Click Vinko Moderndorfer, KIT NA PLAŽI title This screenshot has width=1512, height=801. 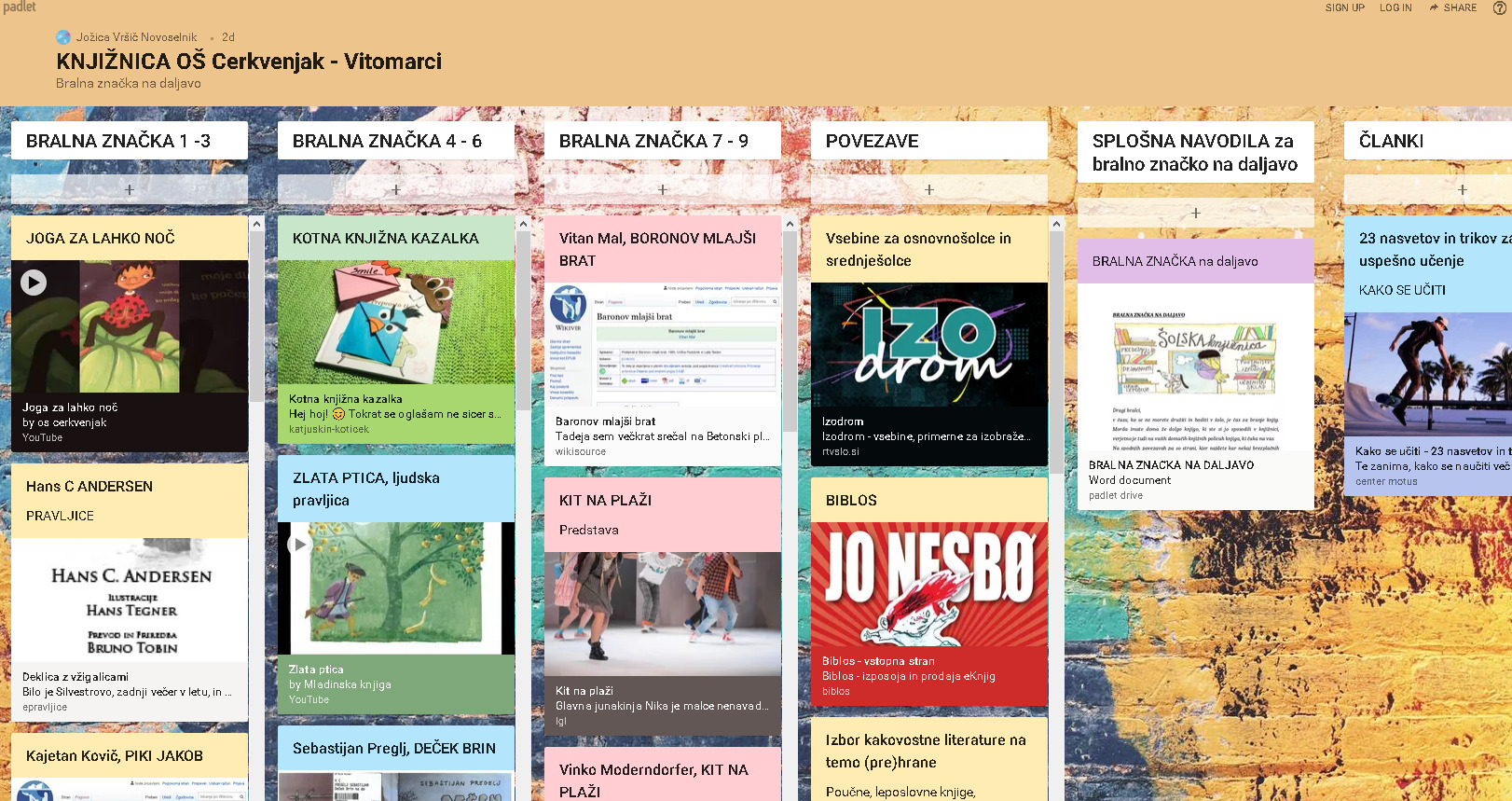coord(654,780)
